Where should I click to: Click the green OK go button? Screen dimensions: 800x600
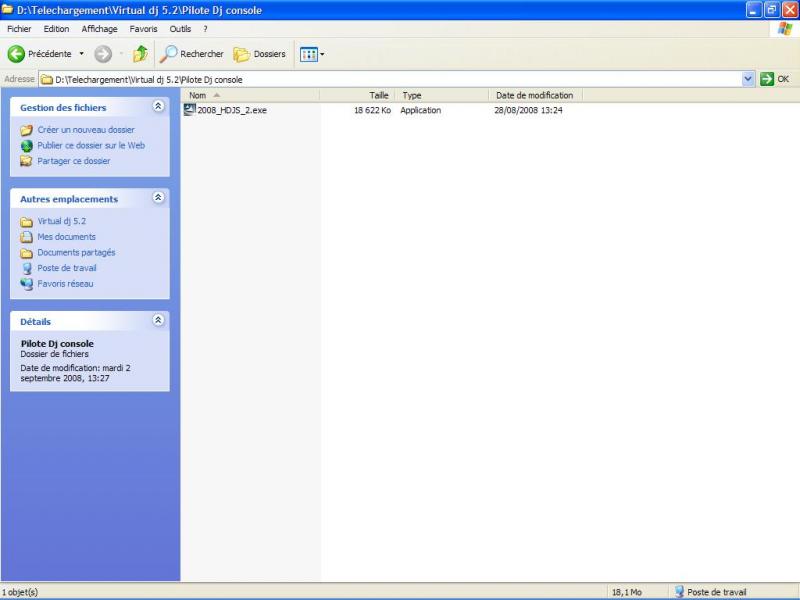click(x=774, y=79)
